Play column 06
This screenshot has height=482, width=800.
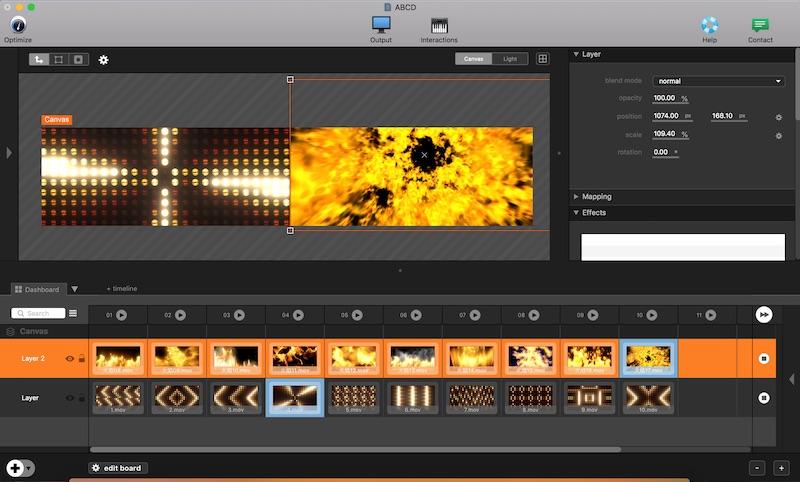click(x=416, y=315)
